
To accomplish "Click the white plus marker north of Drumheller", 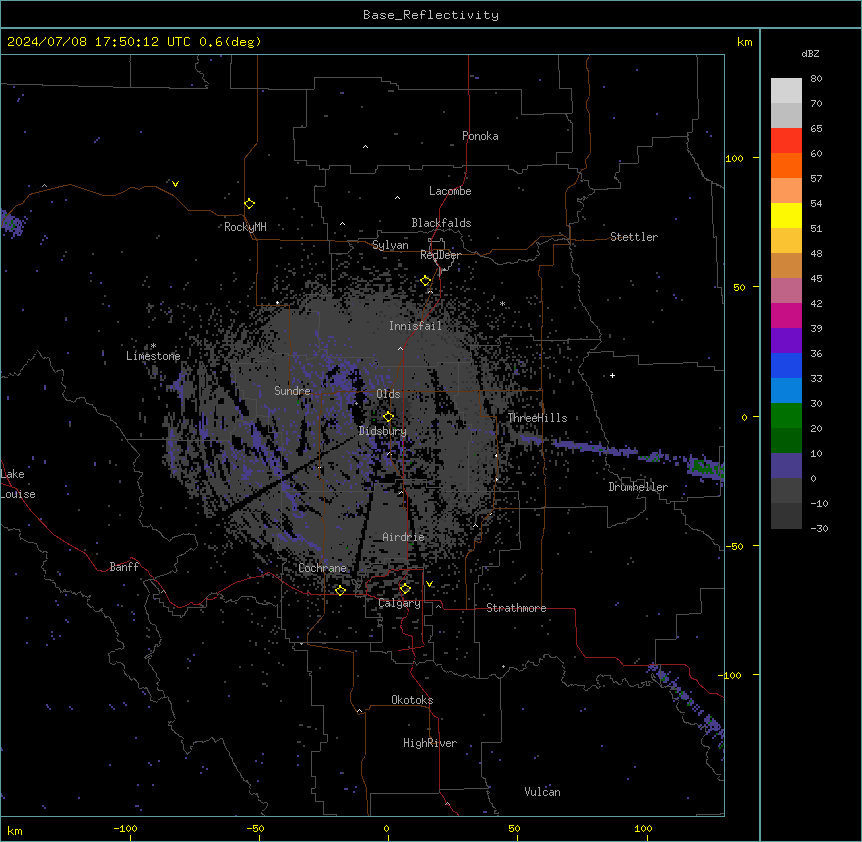I will 612,375.
